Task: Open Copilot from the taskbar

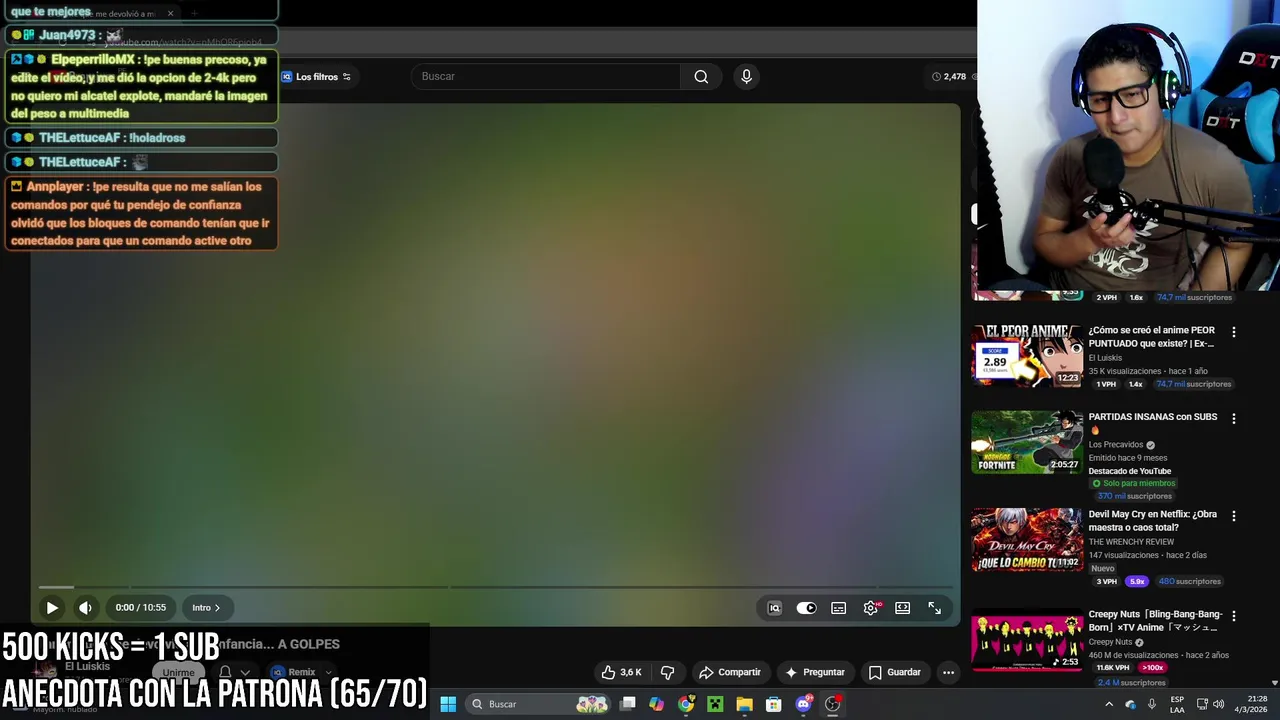Action: click(656, 704)
